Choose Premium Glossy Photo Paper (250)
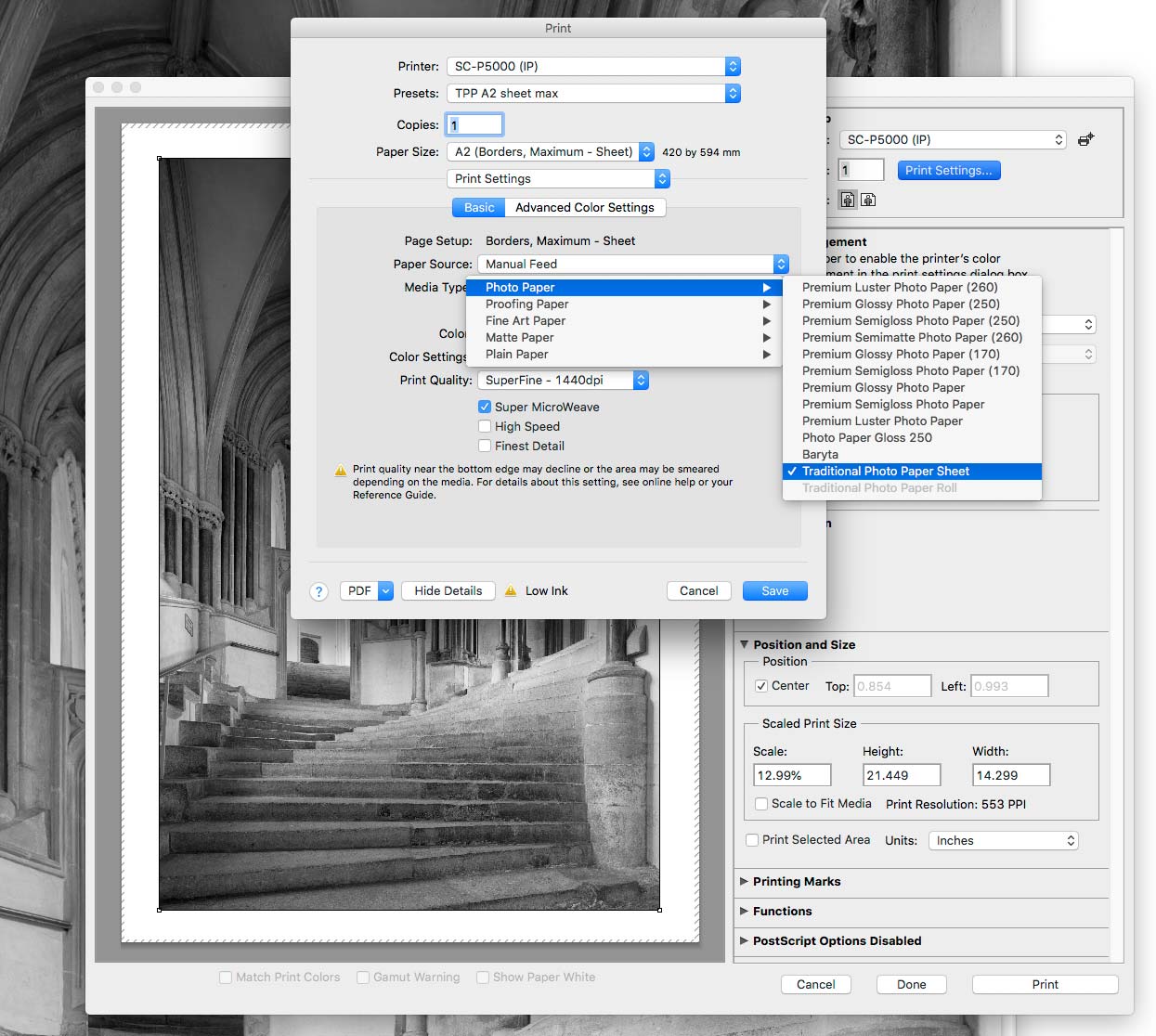The height and width of the screenshot is (1036, 1156). pyautogui.click(x=912, y=304)
